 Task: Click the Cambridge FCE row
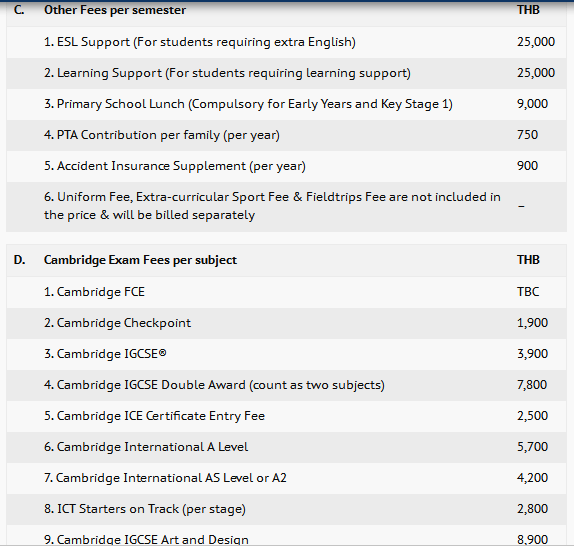(286, 292)
